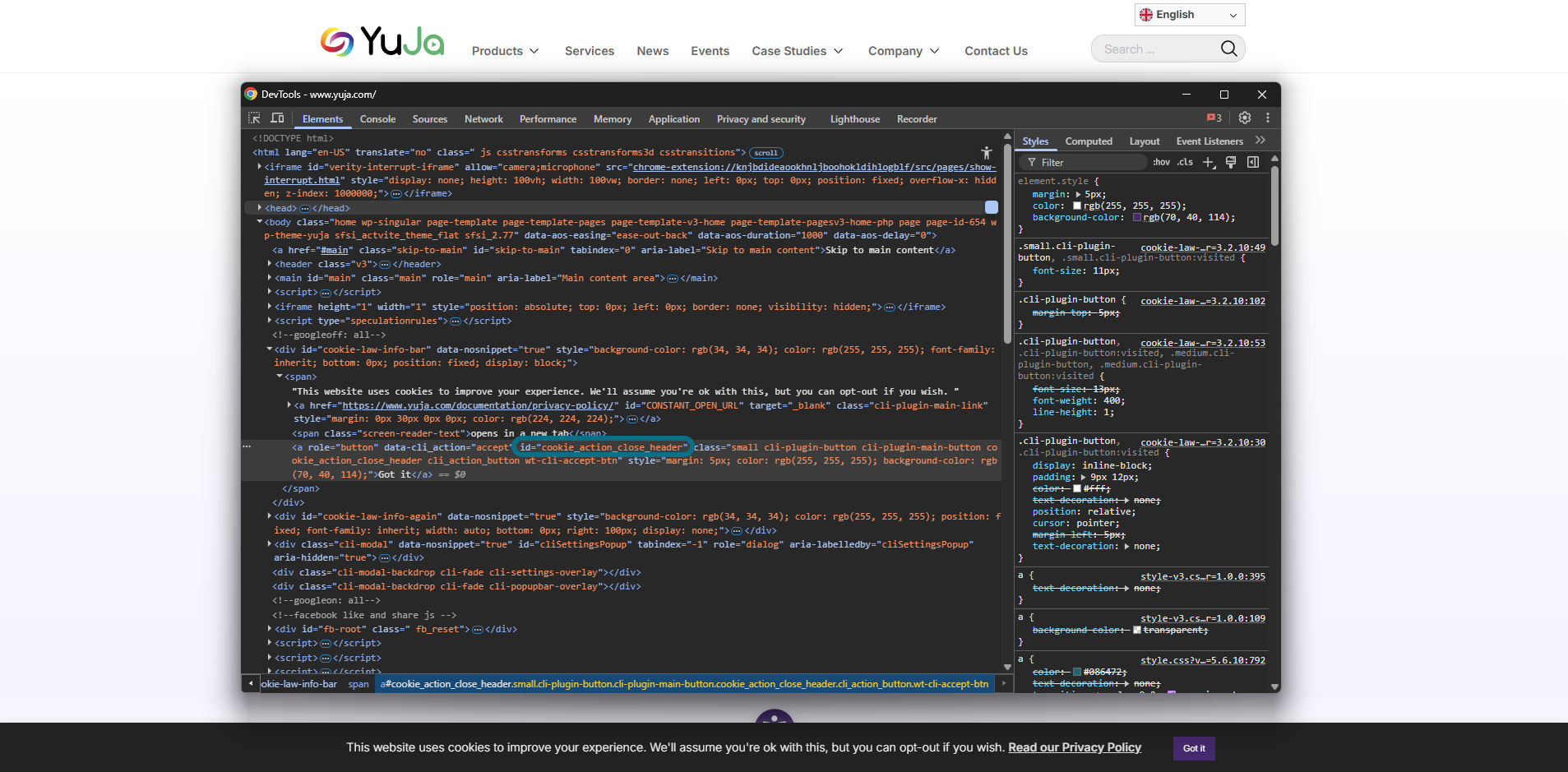Open the Company dropdown
The height and width of the screenshot is (772, 1568).
point(904,51)
